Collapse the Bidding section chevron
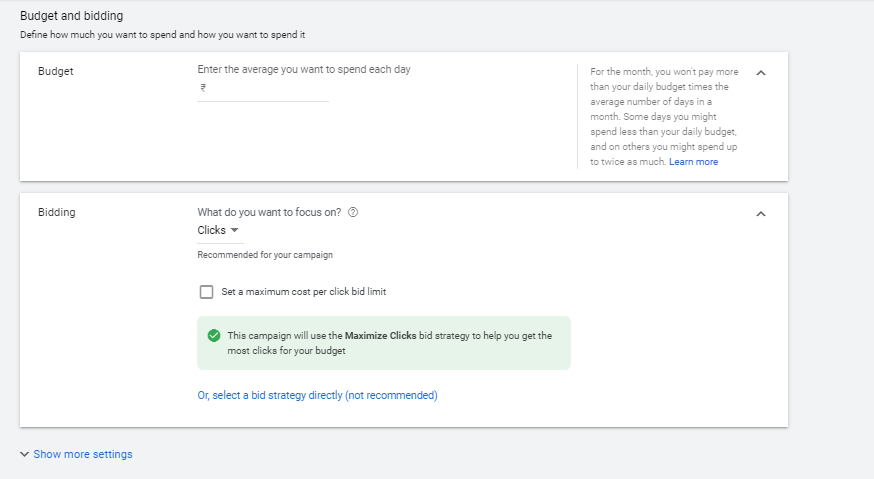 760,214
